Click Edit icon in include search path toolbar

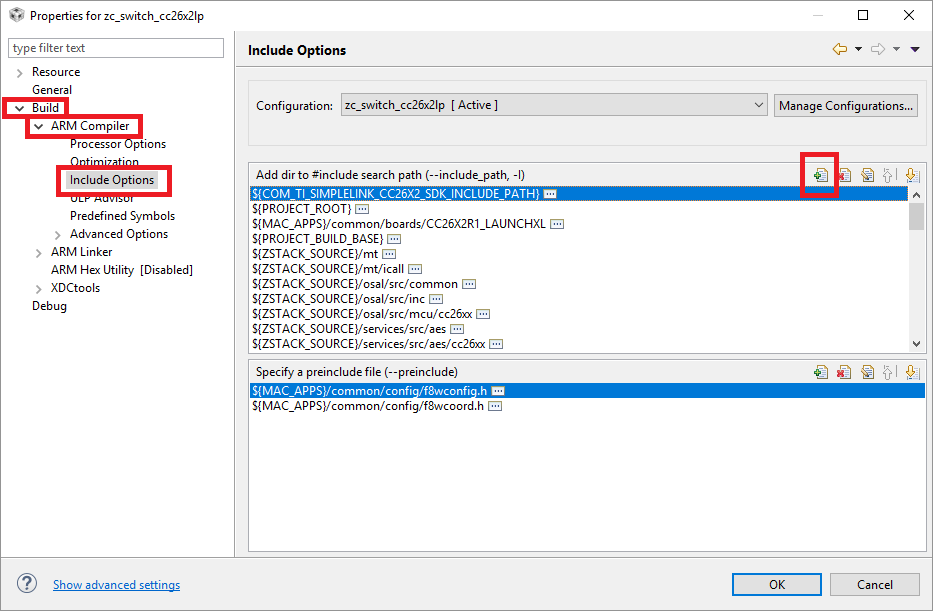tap(867, 175)
